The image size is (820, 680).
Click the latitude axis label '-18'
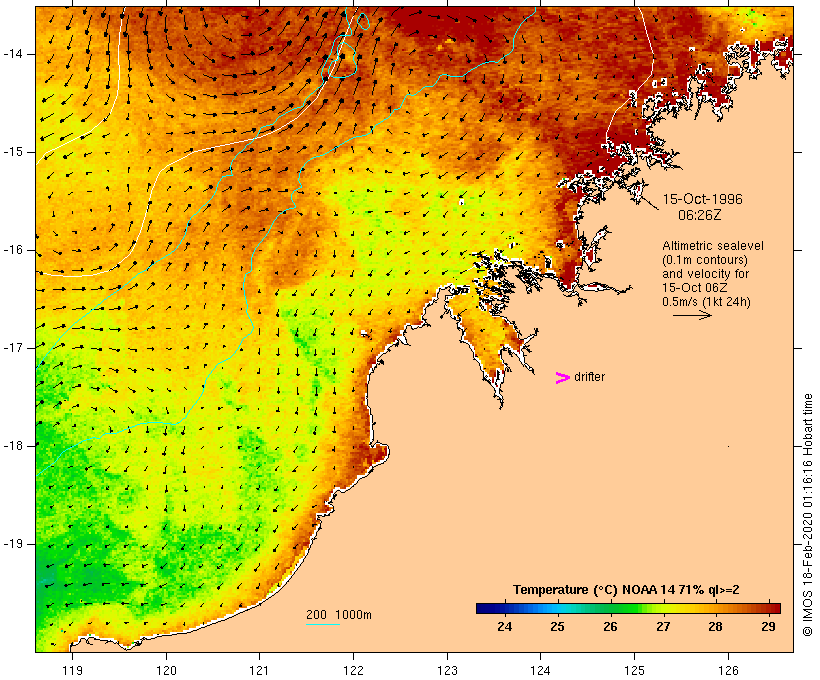pyautogui.click(x=13, y=446)
